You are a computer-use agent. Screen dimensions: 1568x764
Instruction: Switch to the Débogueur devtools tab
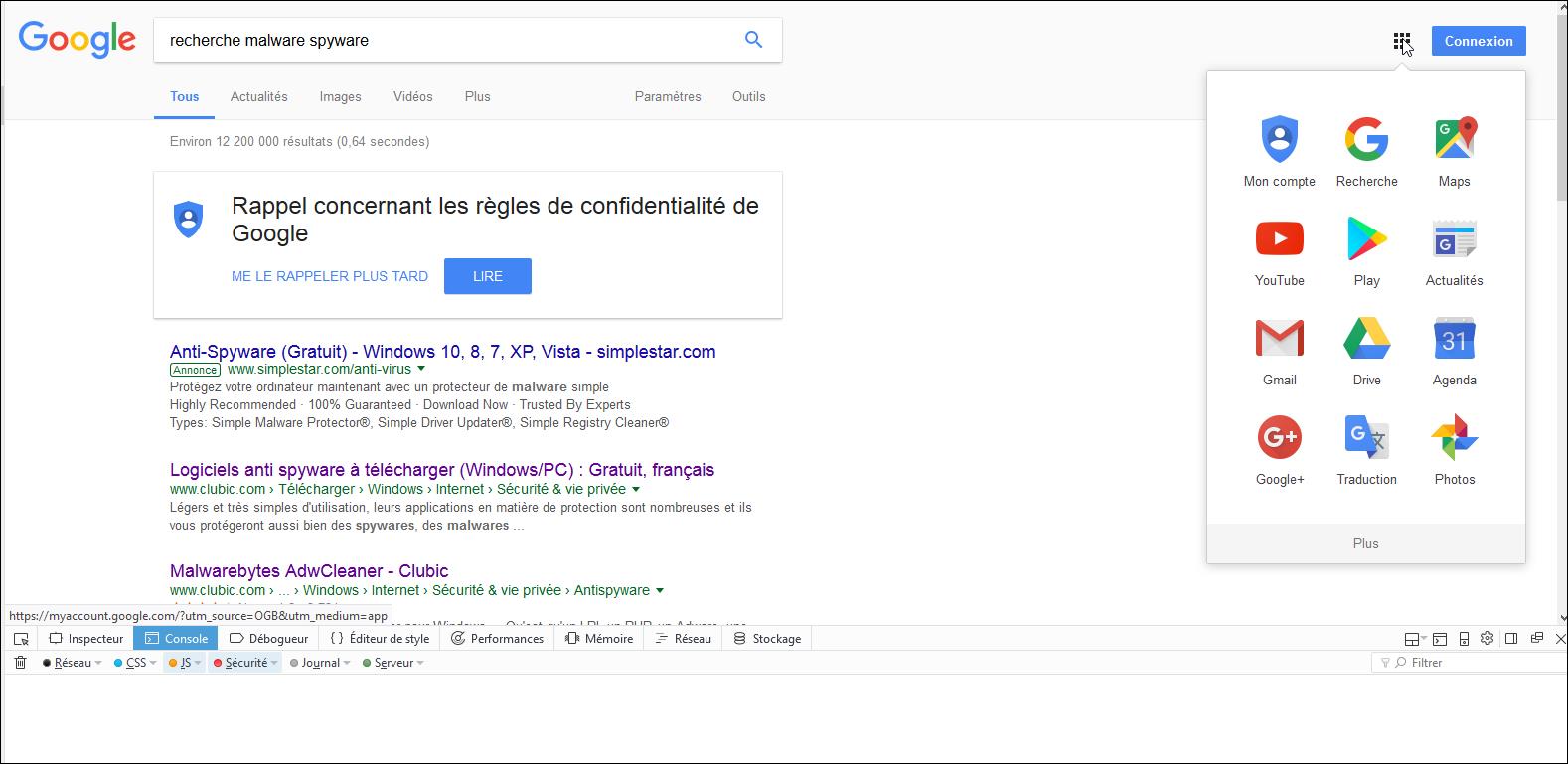(268, 639)
